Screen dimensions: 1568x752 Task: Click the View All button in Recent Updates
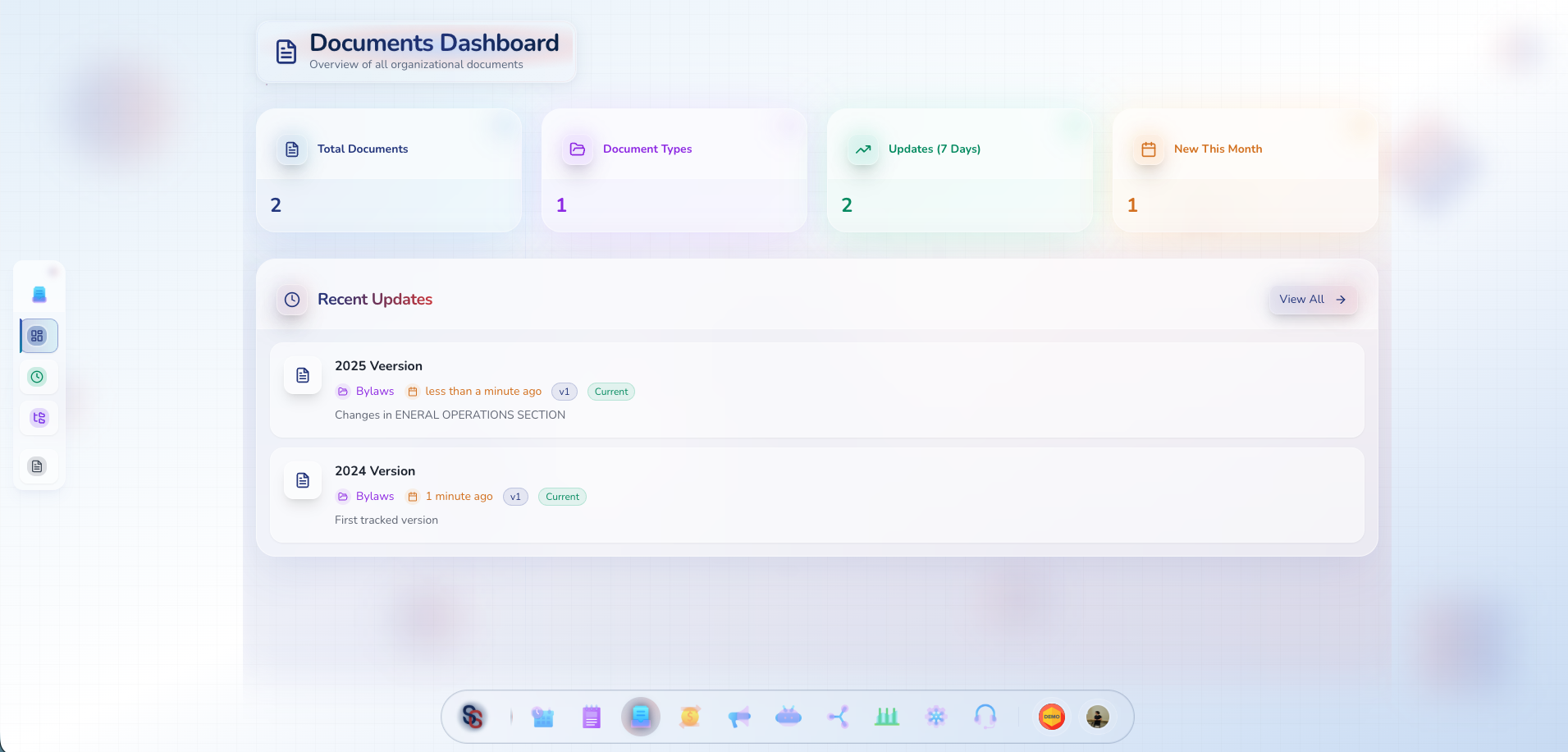[1310, 299]
